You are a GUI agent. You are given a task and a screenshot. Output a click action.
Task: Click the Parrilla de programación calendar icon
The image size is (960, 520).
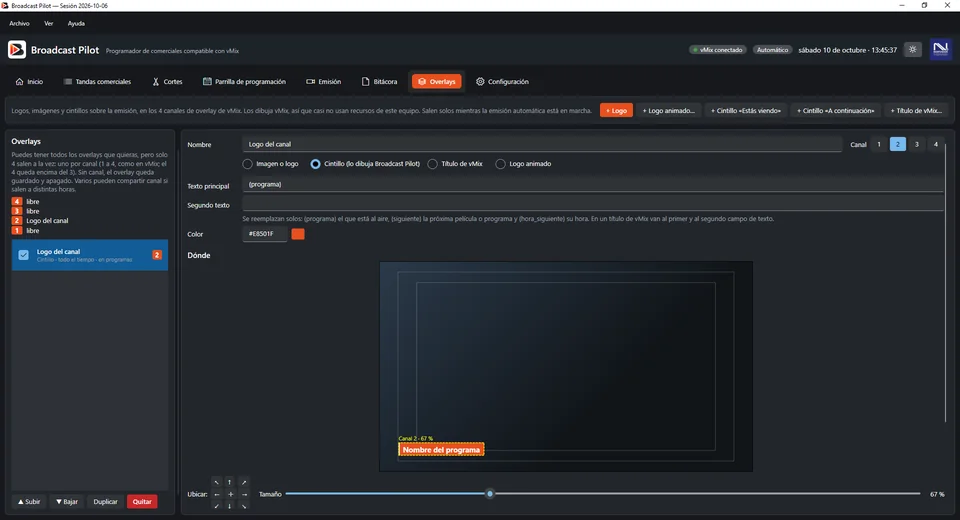207,81
